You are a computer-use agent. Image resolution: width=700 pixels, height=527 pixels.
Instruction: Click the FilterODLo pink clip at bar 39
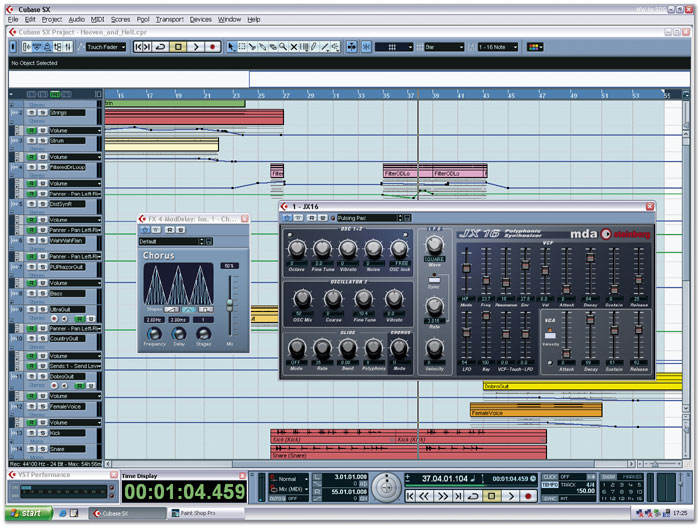click(x=459, y=172)
